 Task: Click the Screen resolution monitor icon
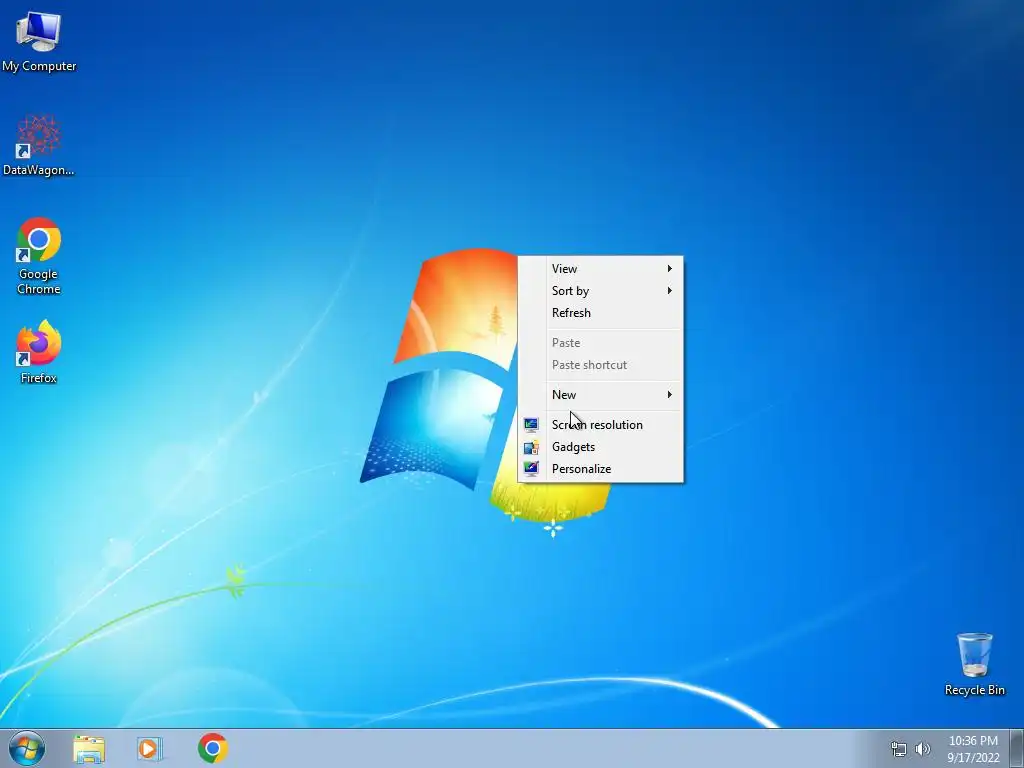click(x=531, y=424)
